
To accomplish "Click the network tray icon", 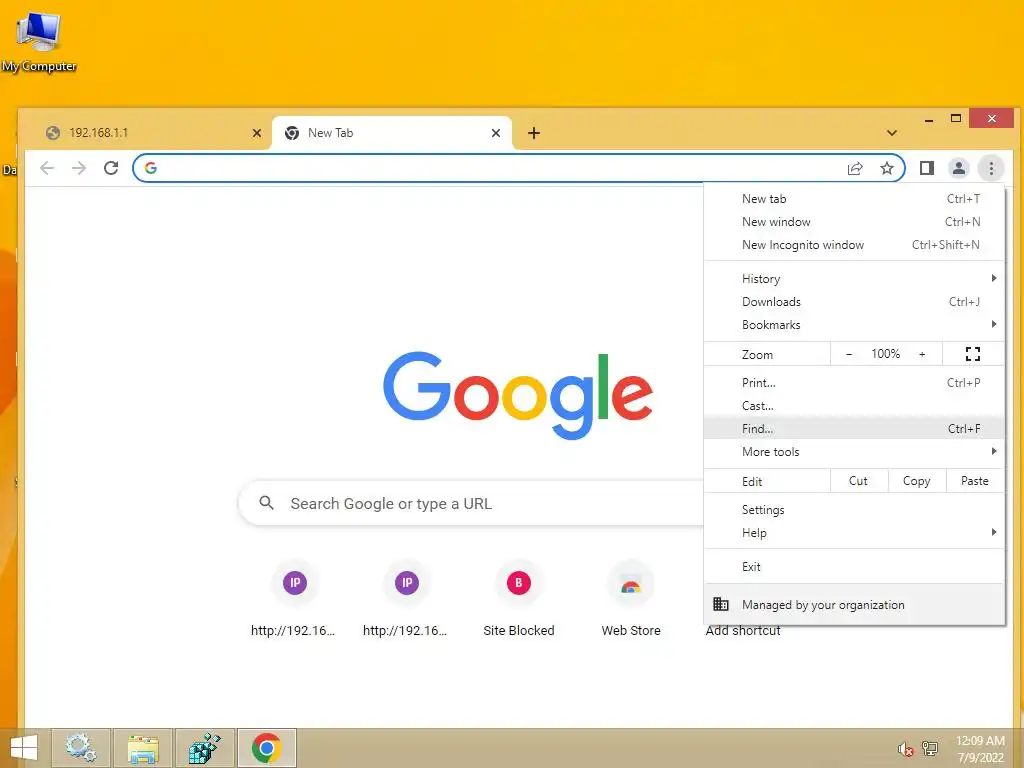I will pyautogui.click(x=930, y=749).
